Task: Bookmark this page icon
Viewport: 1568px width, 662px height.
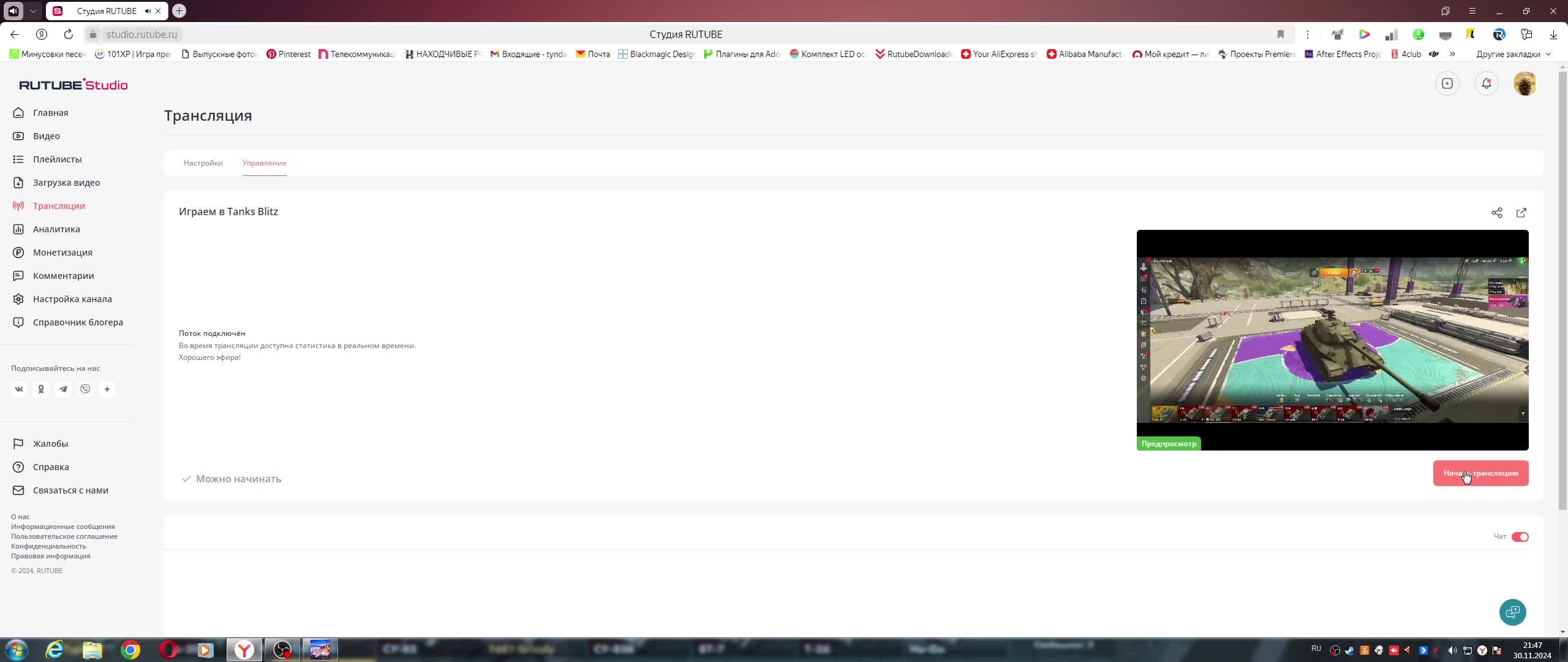Action: pyautogui.click(x=1280, y=34)
